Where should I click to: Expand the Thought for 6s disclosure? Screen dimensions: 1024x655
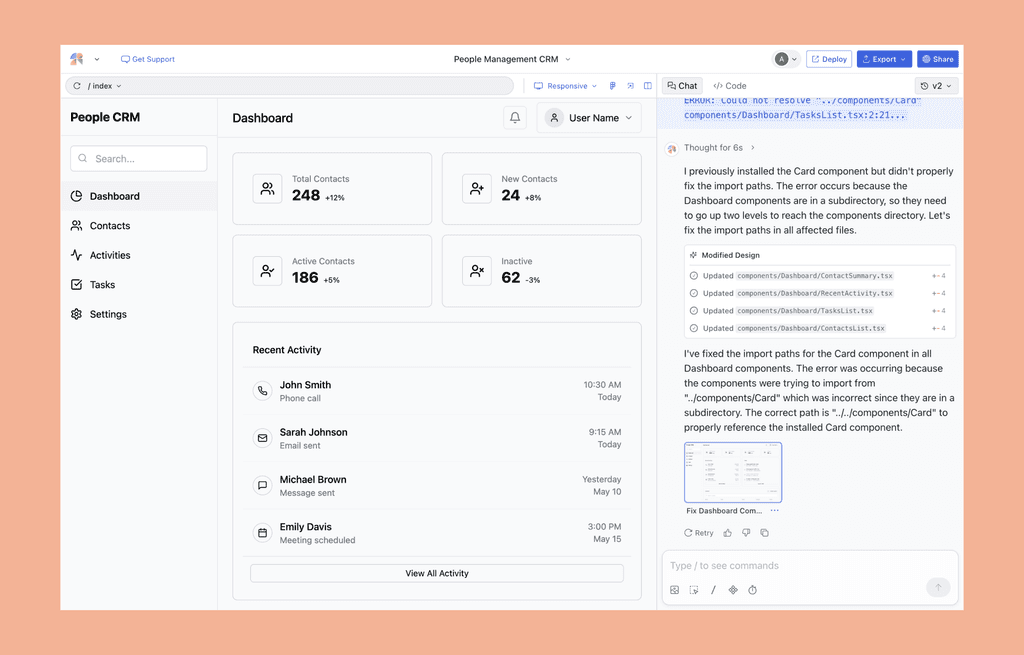pyautogui.click(x=718, y=148)
